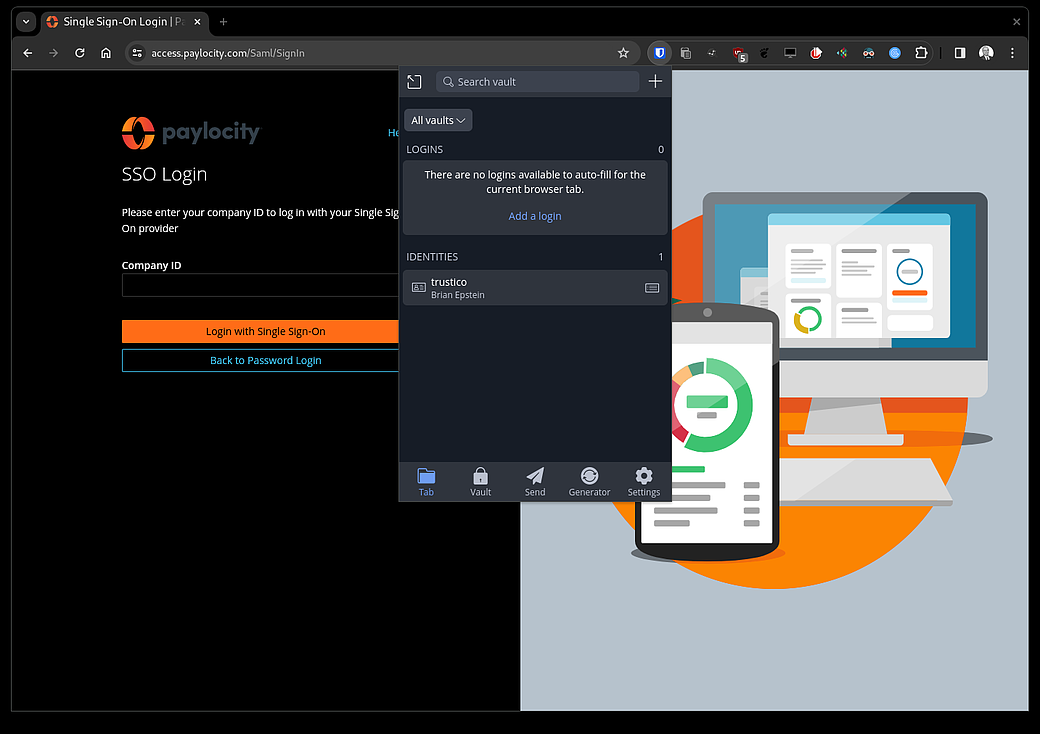The image size is (1040, 734).
Task: Click the Bitwarden extension icon in toolbar
Action: click(x=660, y=53)
